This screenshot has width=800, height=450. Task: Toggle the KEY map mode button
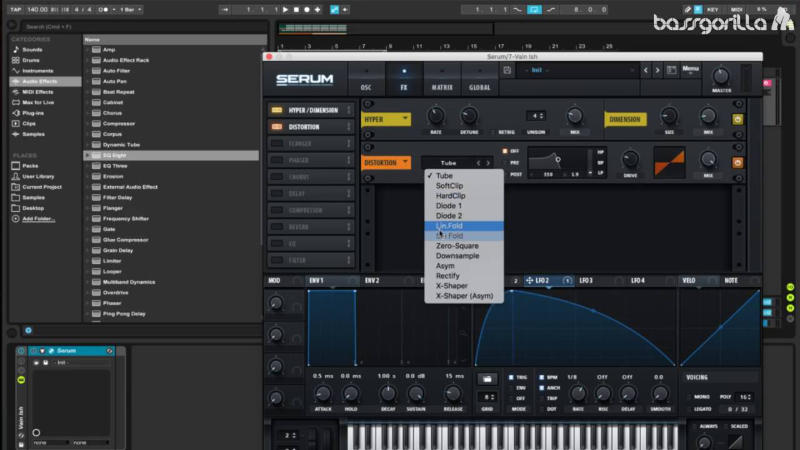(713, 10)
